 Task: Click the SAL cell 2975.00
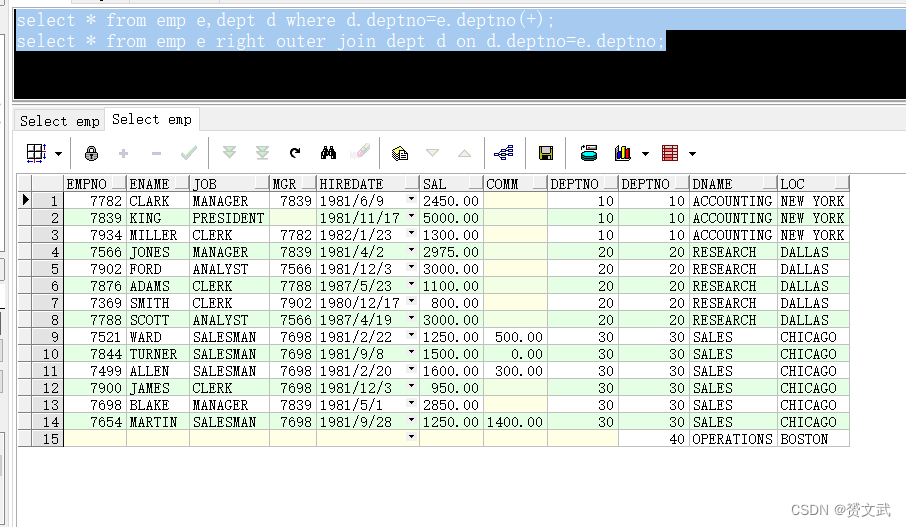(x=451, y=252)
